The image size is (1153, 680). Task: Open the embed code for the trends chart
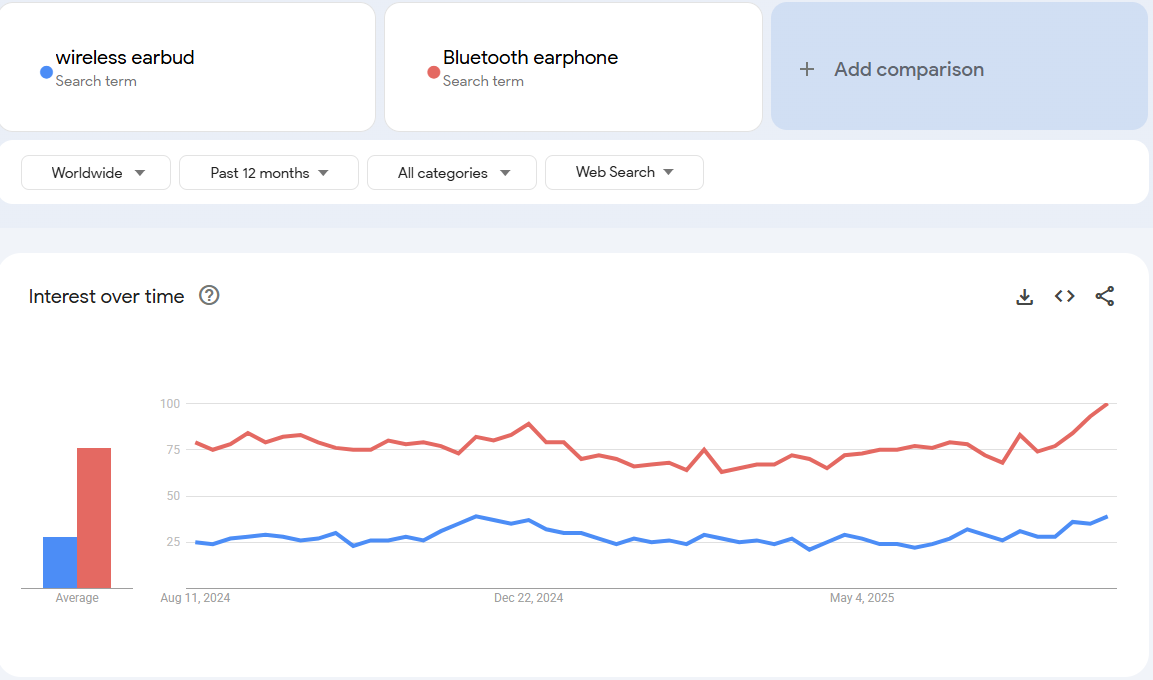coord(1064,296)
